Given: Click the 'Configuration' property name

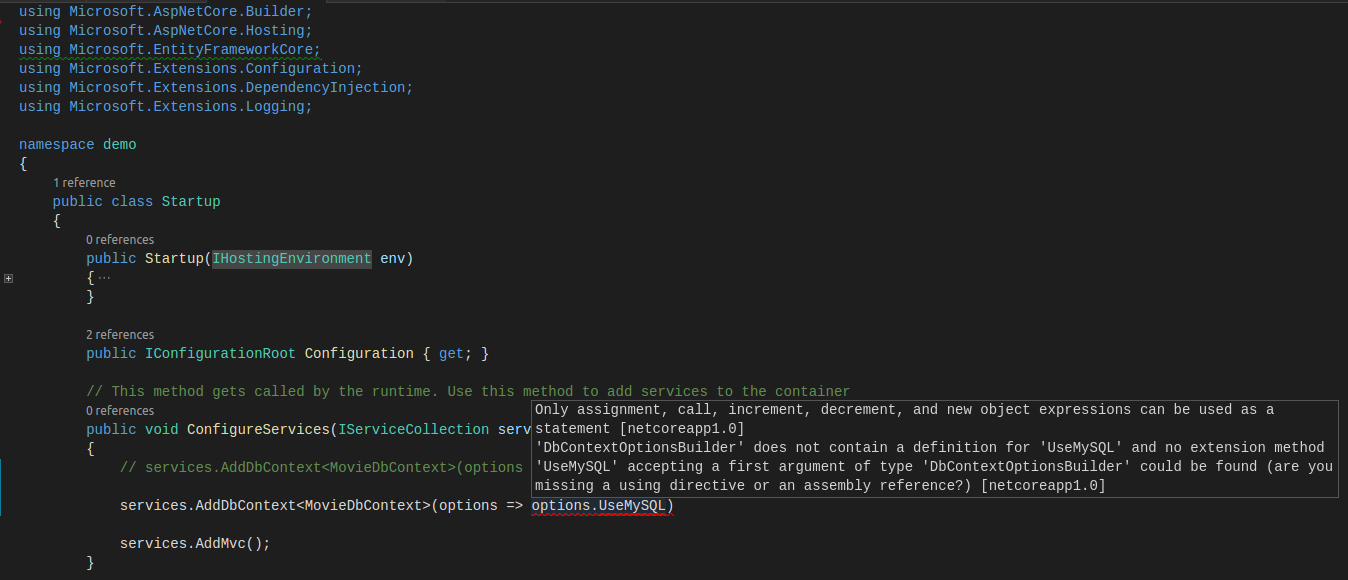Looking at the screenshot, I should [359, 353].
